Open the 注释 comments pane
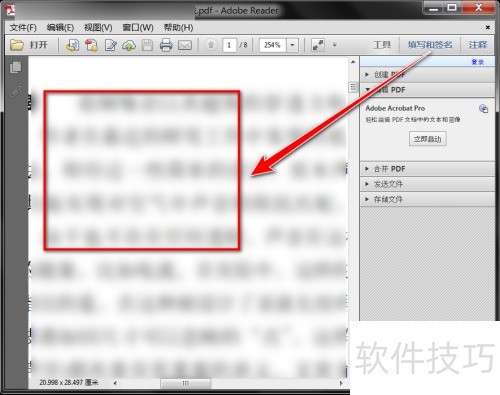 tap(478, 45)
